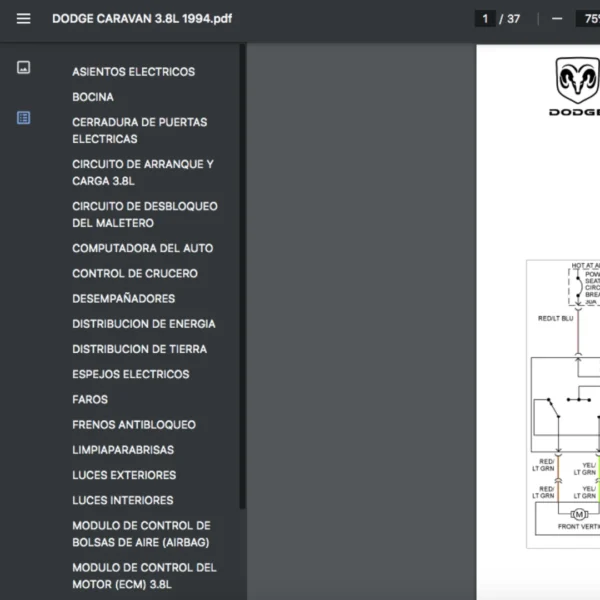Viewport: 600px width, 600px height.
Task: Select CIRCUITO DE DESBLOQUEO DEL MALETERO
Action: [x=144, y=215]
